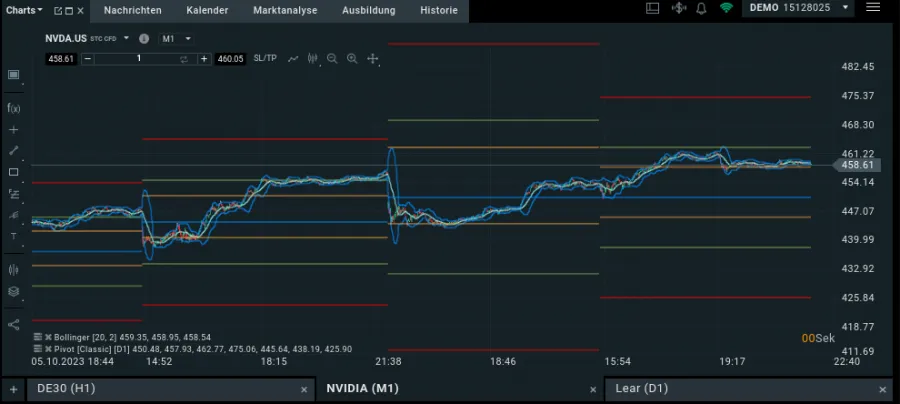The width and height of the screenshot is (900, 404).
Task: Open the notifications bell
Action: 702,9
